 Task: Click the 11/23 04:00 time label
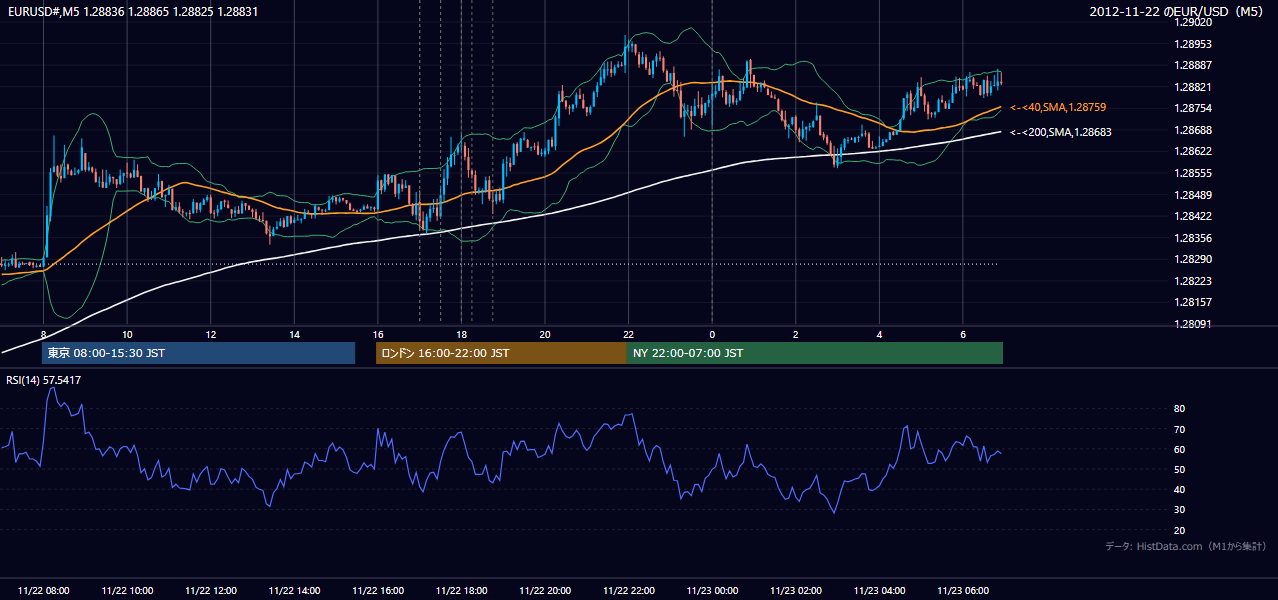click(x=879, y=591)
